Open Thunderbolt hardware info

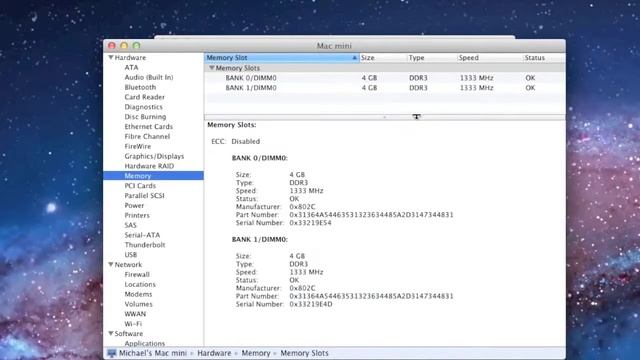click(144, 245)
